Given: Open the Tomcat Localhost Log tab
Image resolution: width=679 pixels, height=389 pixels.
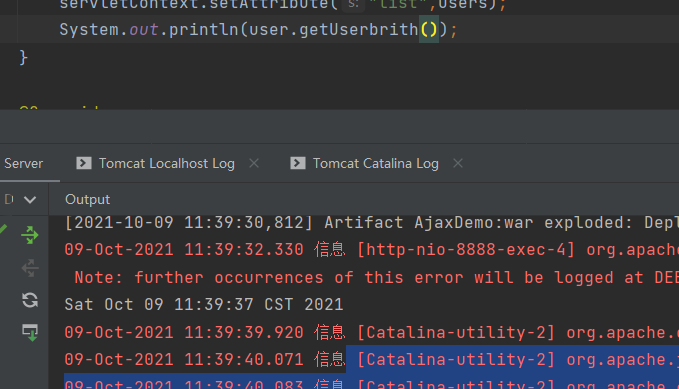Looking at the screenshot, I should (167, 164).
